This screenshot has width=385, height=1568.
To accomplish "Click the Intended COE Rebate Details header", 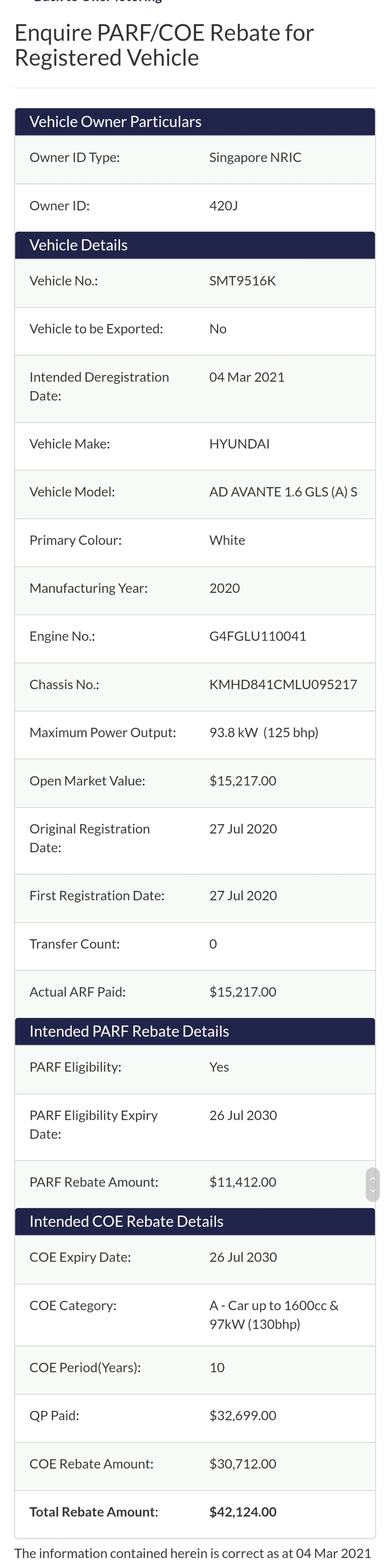I will pos(127,1221).
